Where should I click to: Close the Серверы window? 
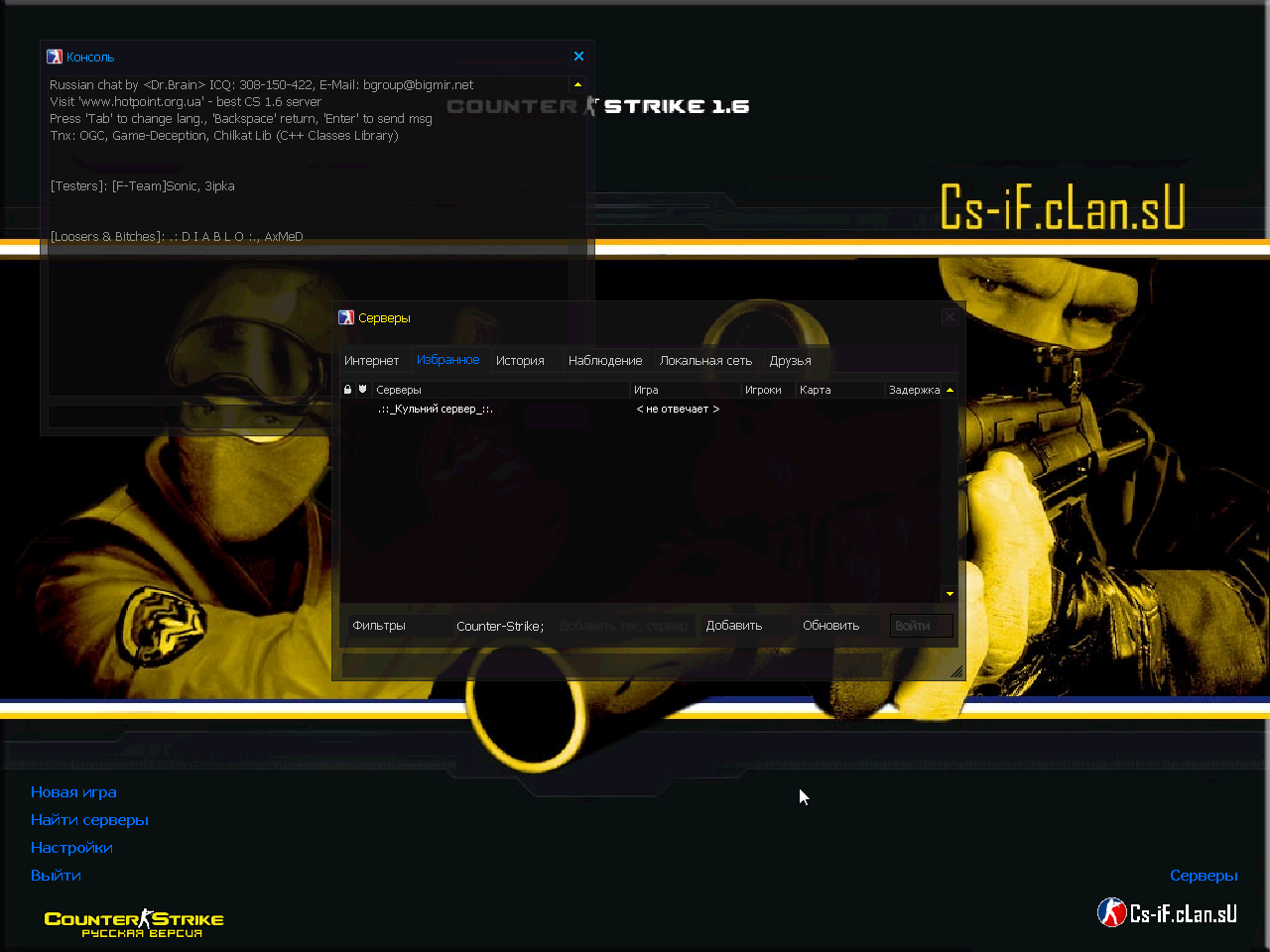[950, 317]
